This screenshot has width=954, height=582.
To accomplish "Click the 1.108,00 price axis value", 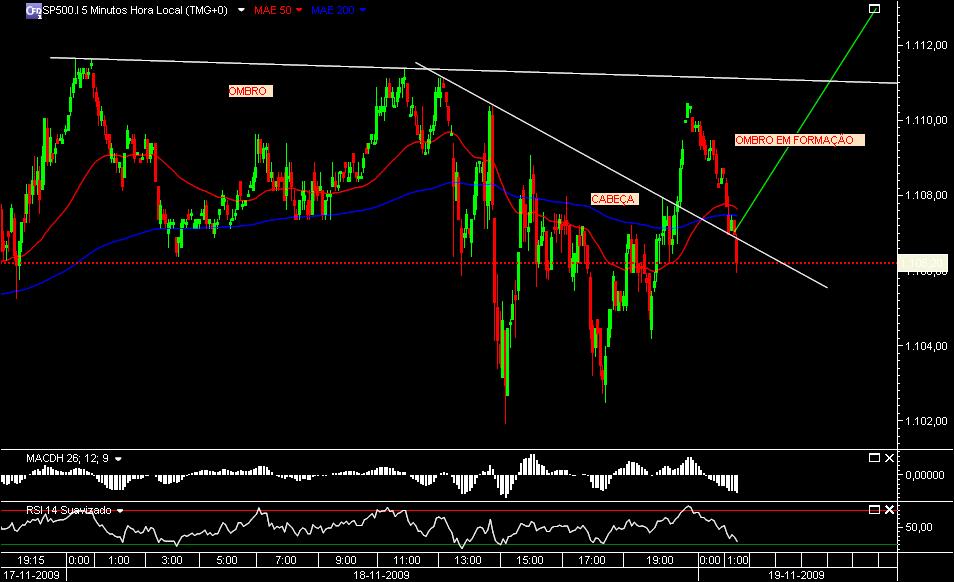I will (926, 195).
